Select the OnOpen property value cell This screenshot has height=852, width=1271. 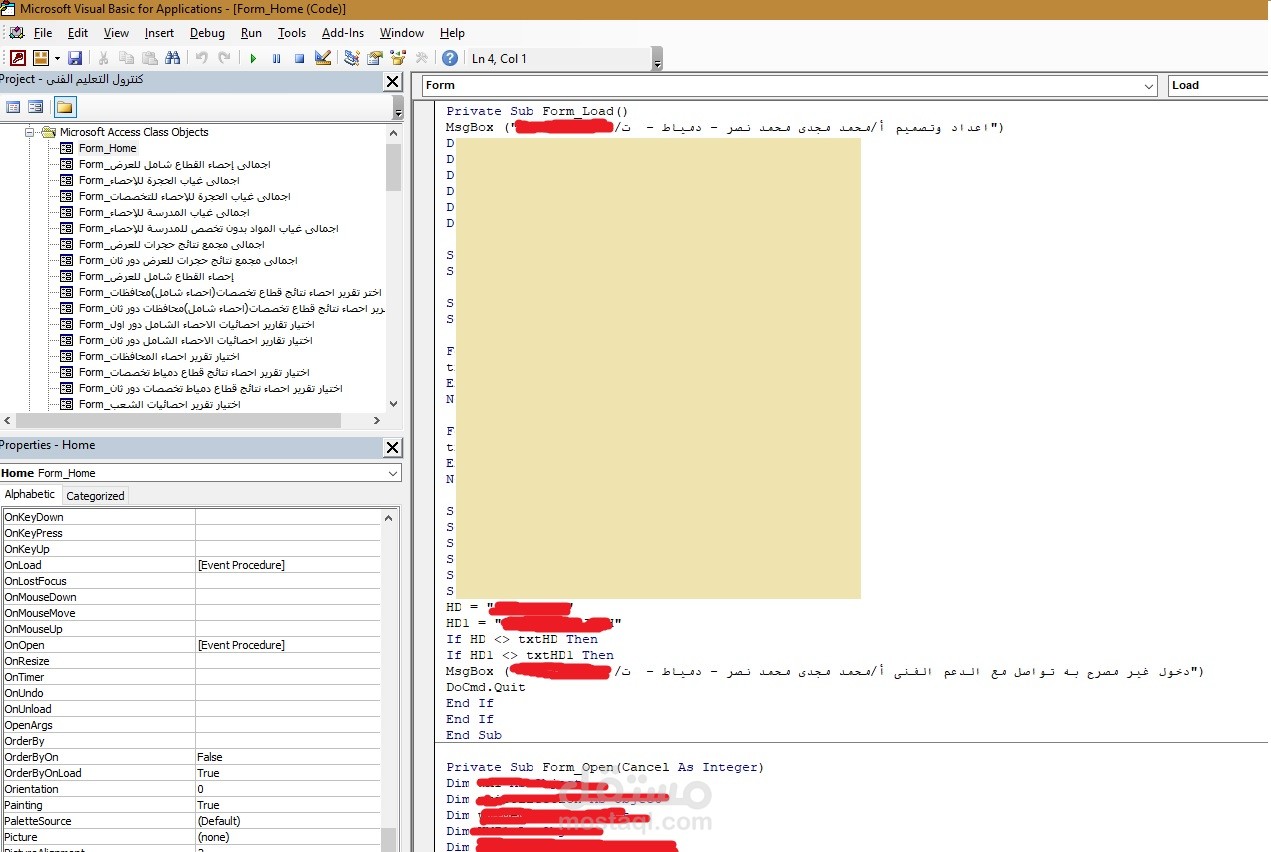[288, 645]
